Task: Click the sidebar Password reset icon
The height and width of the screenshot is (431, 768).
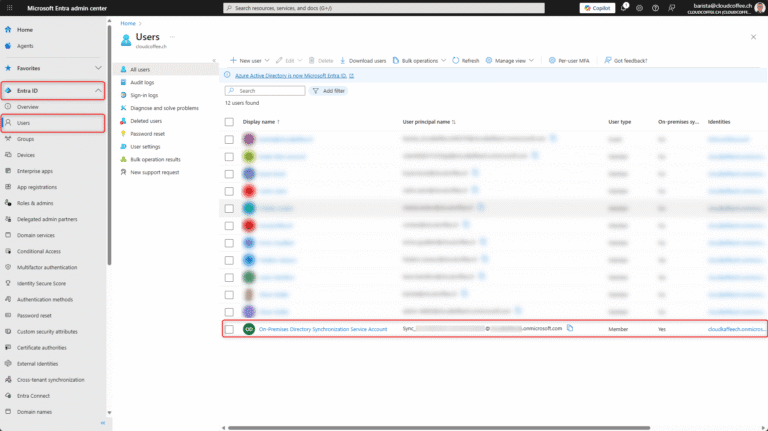Action: pyautogui.click(x=8, y=315)
